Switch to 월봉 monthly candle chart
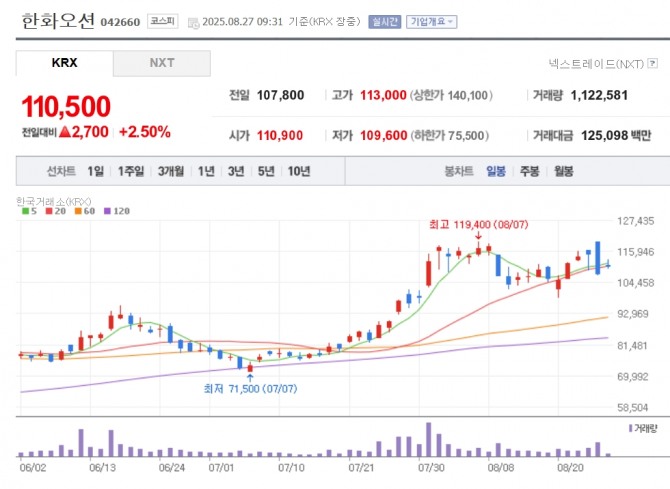The image size is (670, 489). click(x=563, y=171)
